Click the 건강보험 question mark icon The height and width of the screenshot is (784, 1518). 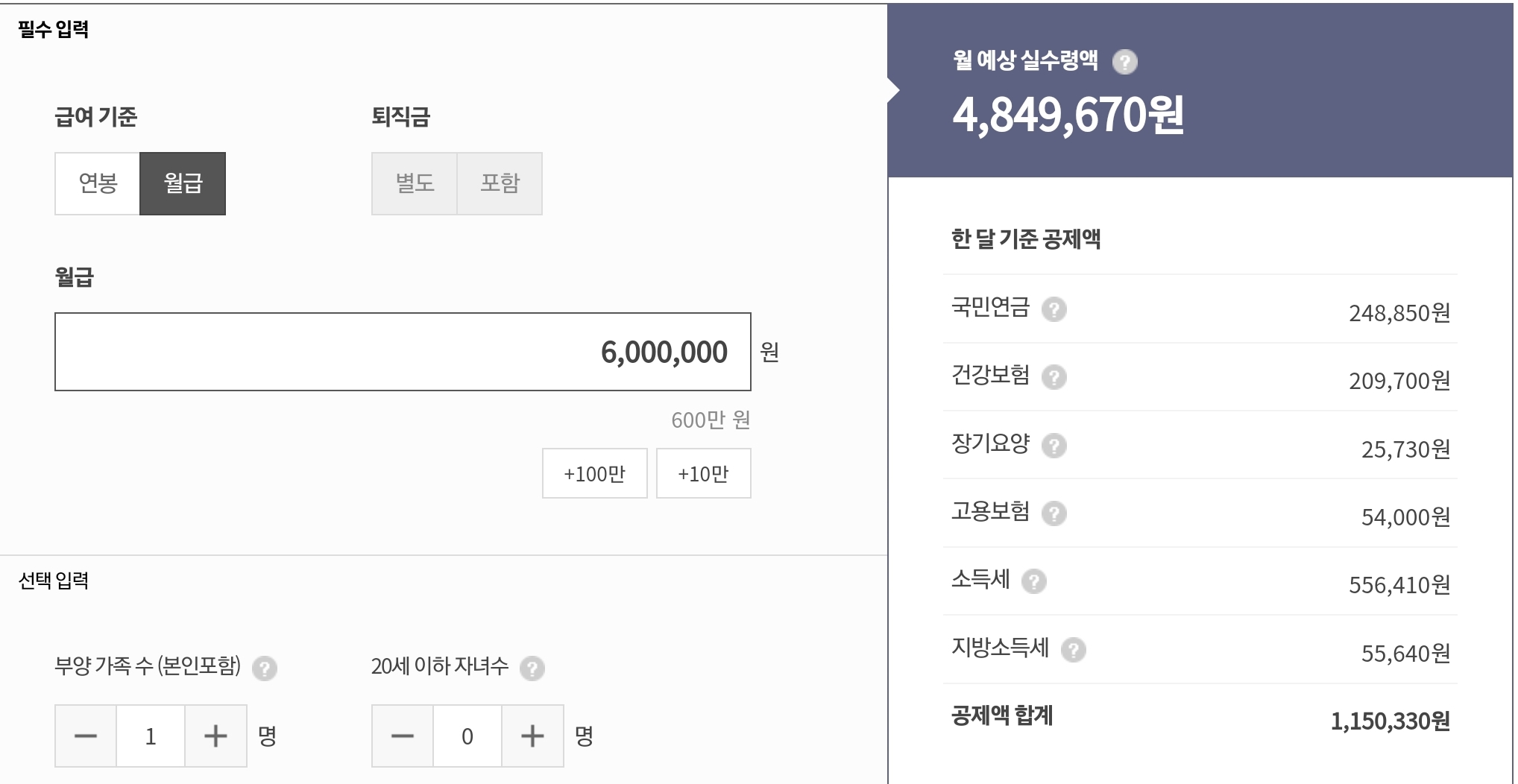click(1054, 377)
